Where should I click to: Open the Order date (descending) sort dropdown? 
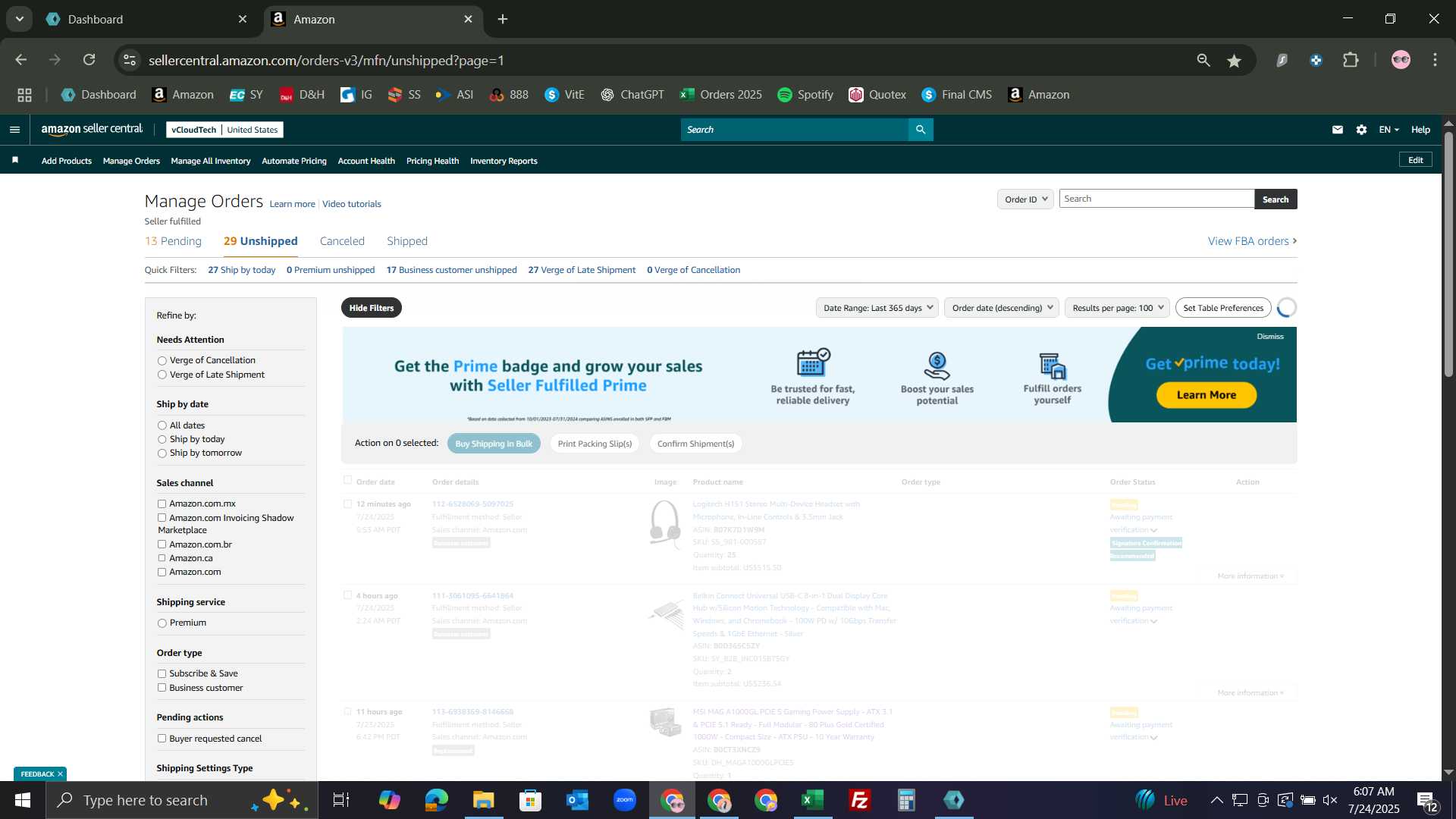click(1002, 308)
